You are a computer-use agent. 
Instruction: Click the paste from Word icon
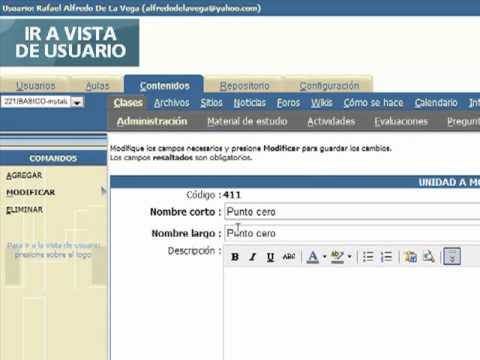(410, 257)
